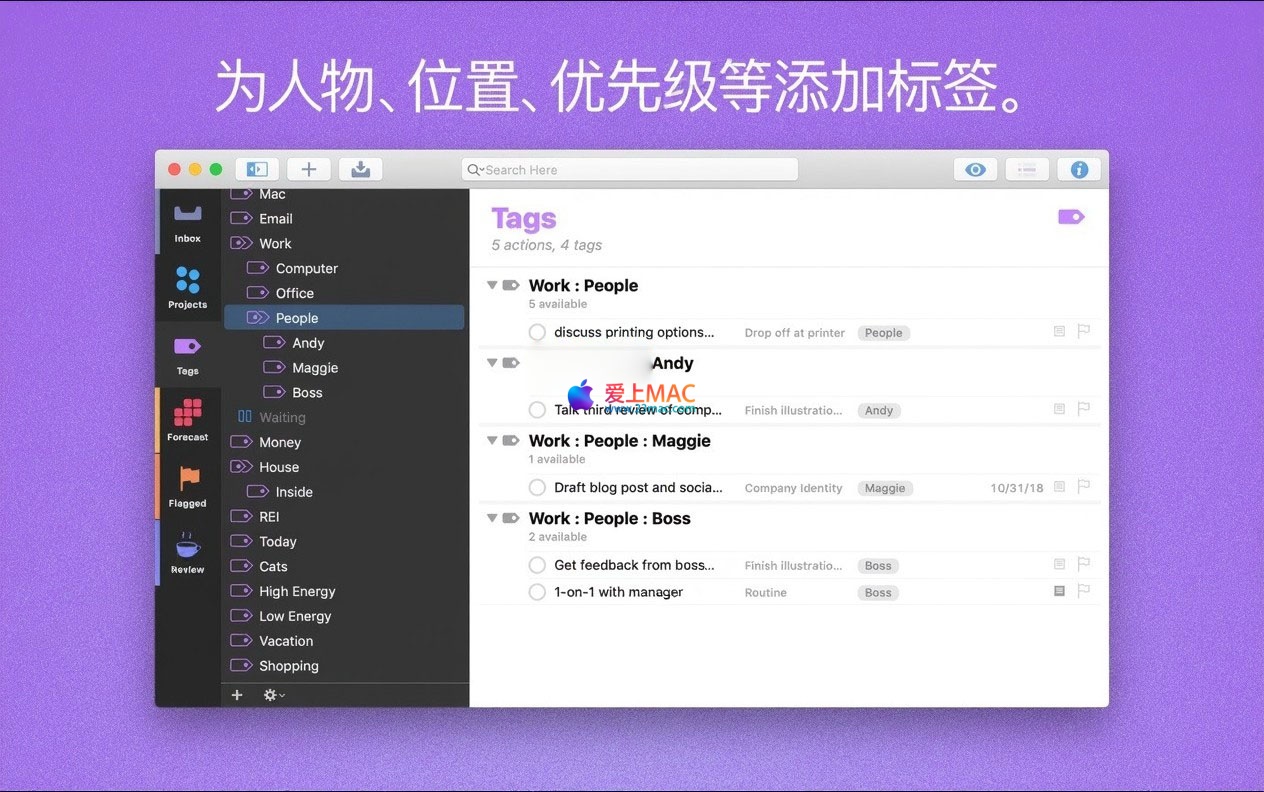Click the View options eye icon
The width and height of the screenshot is (1264, 792).
click(x=975, y=169)
